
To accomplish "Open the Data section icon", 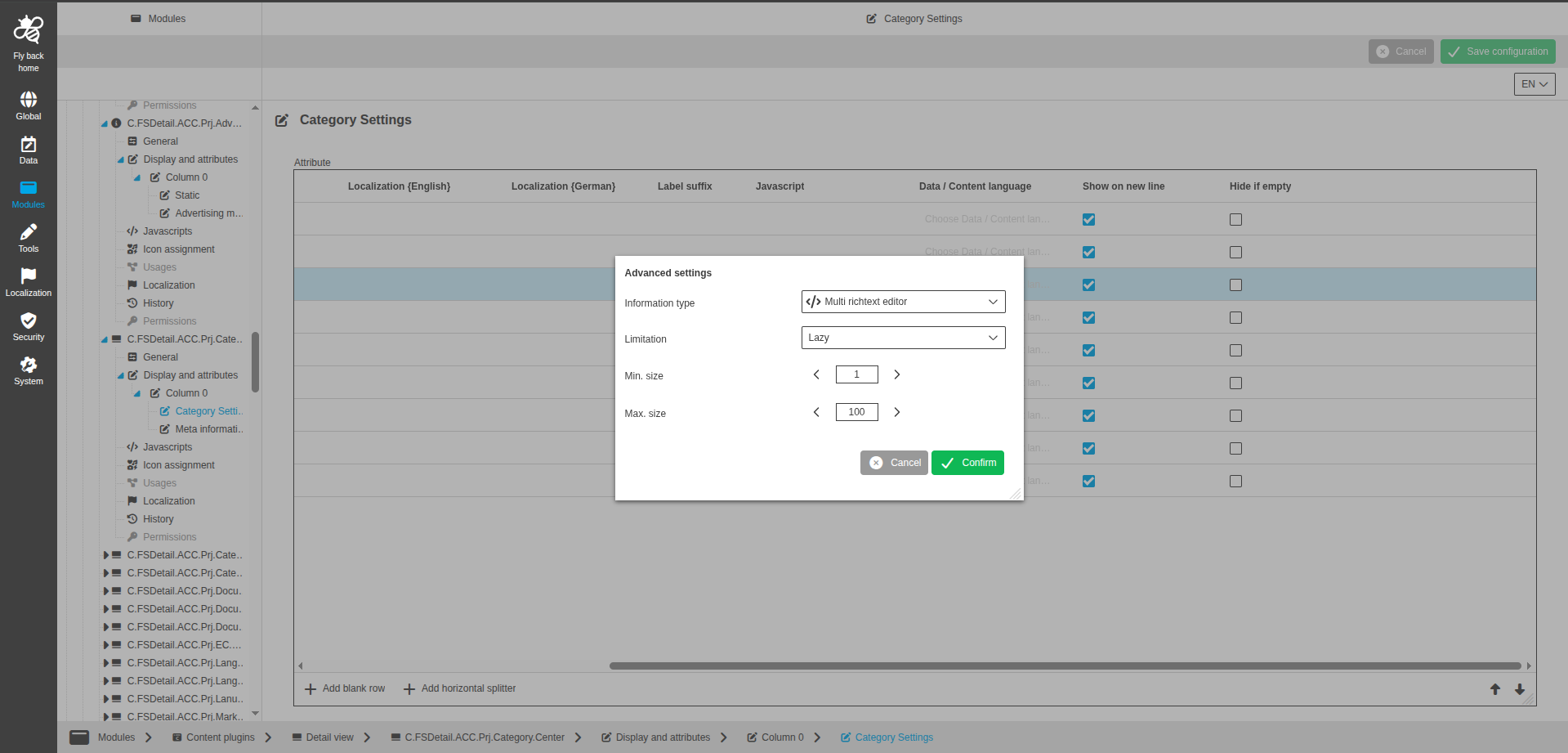I will tap(29, 145).
